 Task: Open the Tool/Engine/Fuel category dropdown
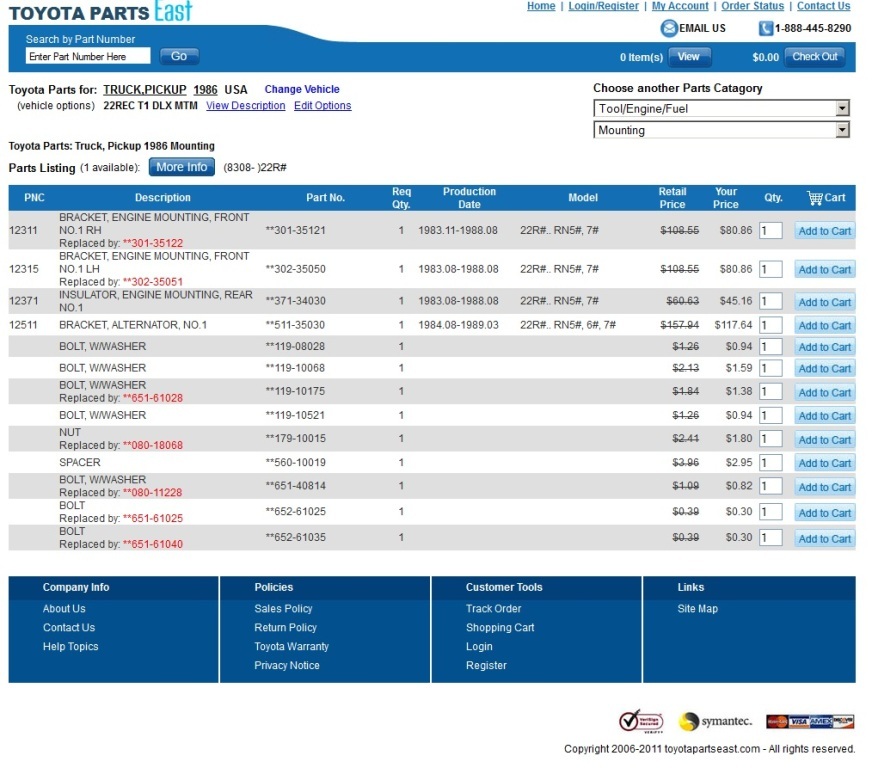pyautogui.click(x=721, y=108)
